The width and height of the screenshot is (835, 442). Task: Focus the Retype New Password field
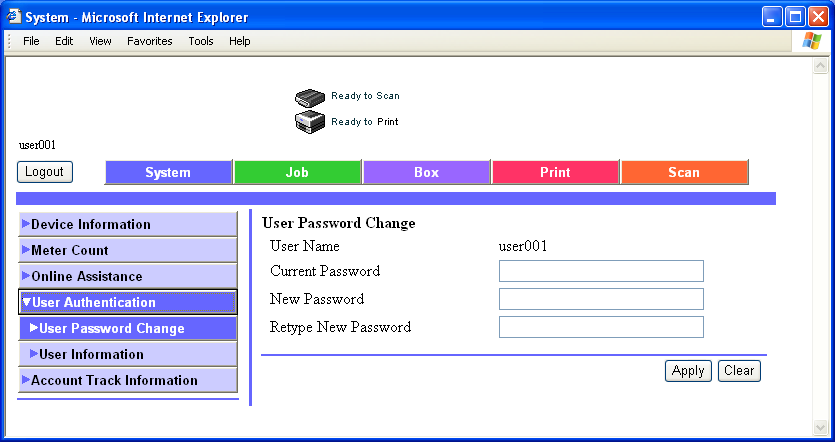tap(601, 327)
